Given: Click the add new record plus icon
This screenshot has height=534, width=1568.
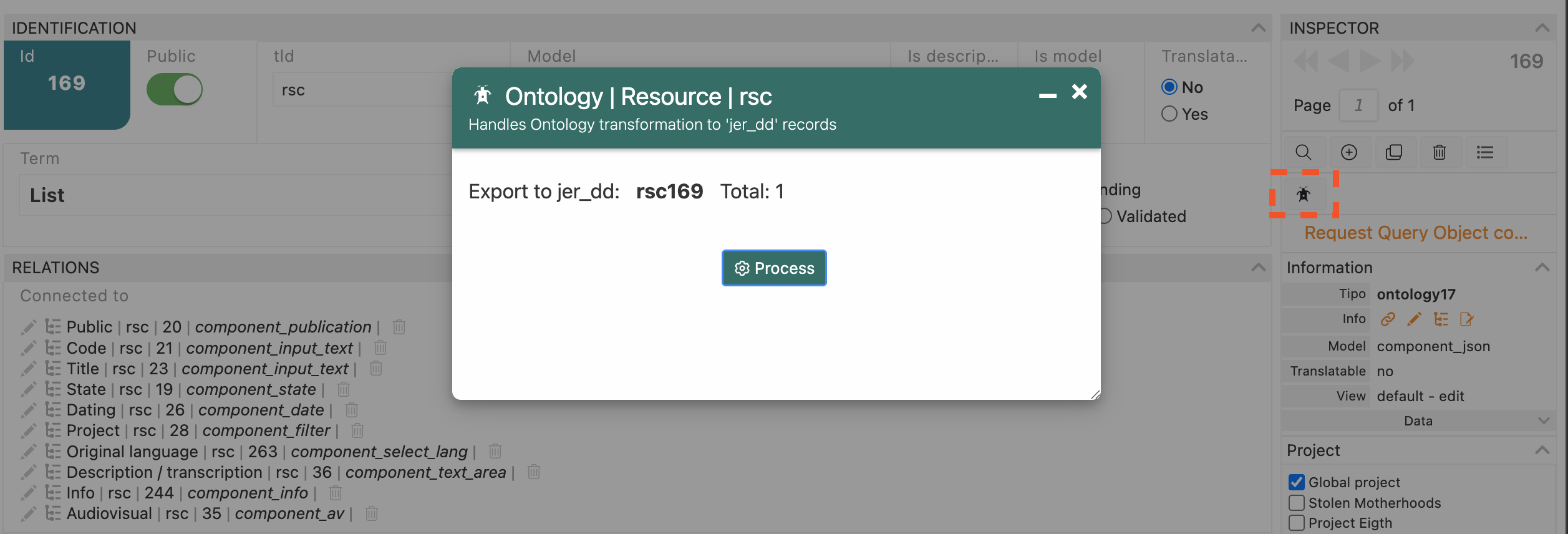Looking at the screenshot, I should pos(1348,152).
